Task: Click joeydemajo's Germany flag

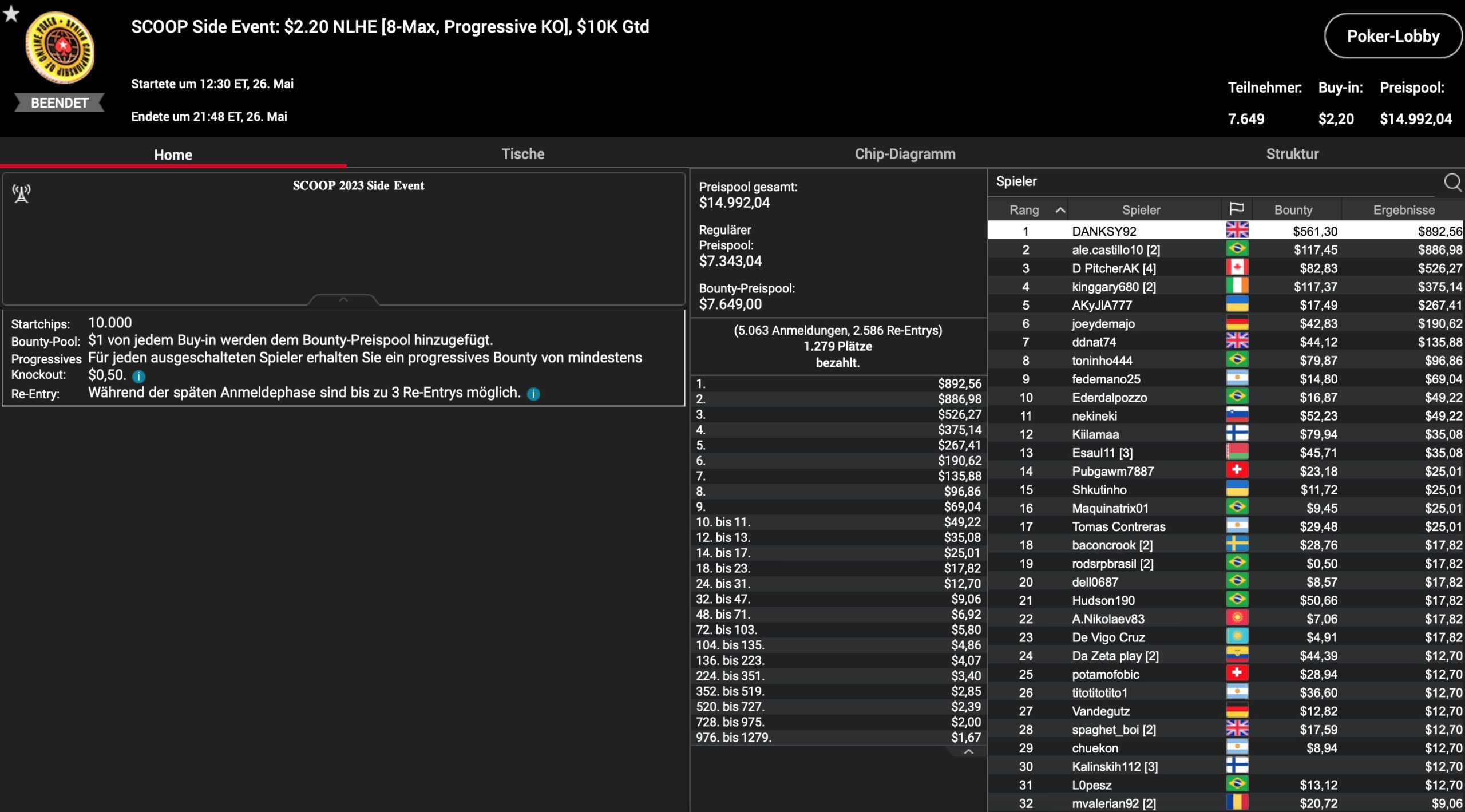Action: click(1237, 323)
